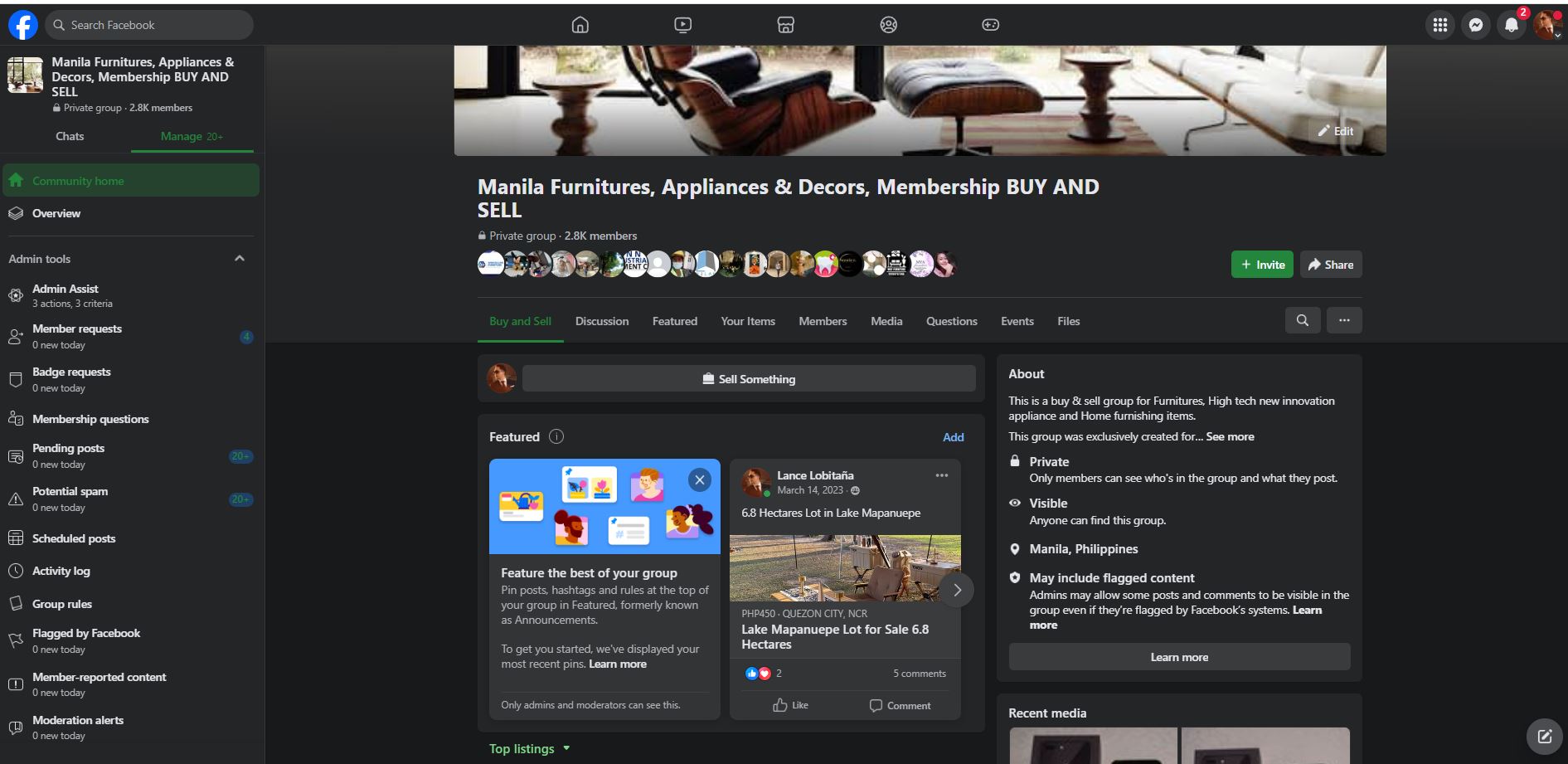
Task: Click Add in the Featured section
Action: point(954,437)
